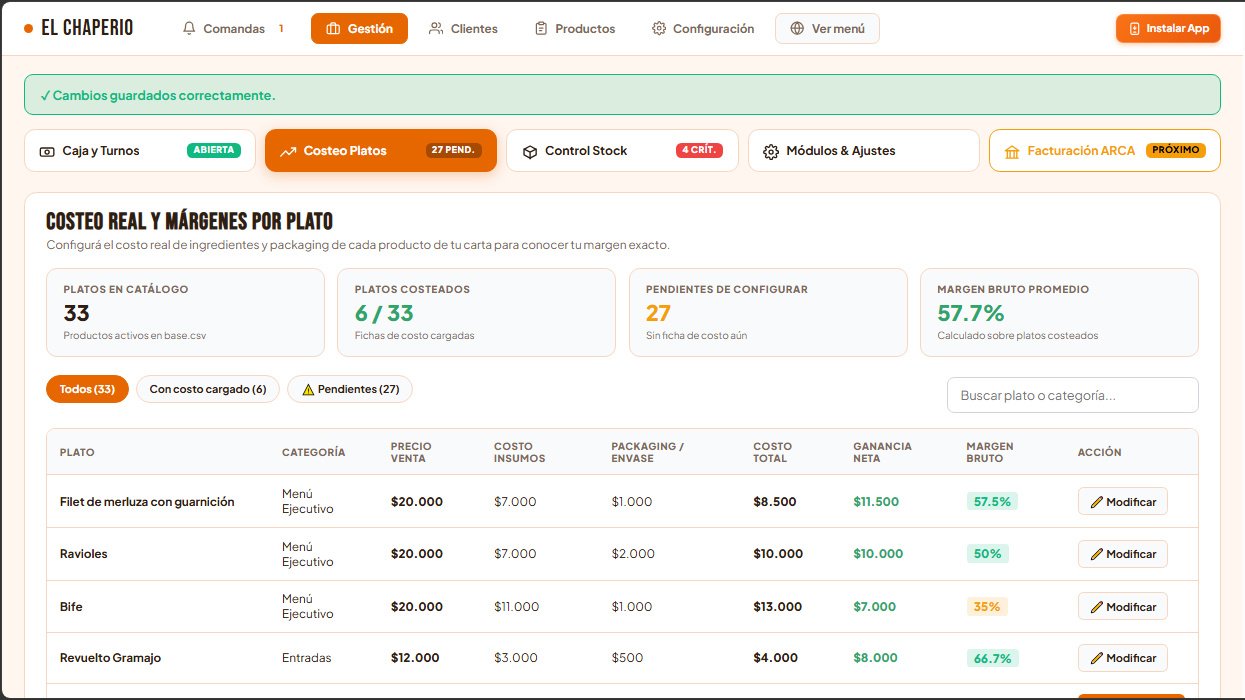Click the briefcase icon on Gestión tab
Viewport: 1245px width, 700px height.
[333, 29]
